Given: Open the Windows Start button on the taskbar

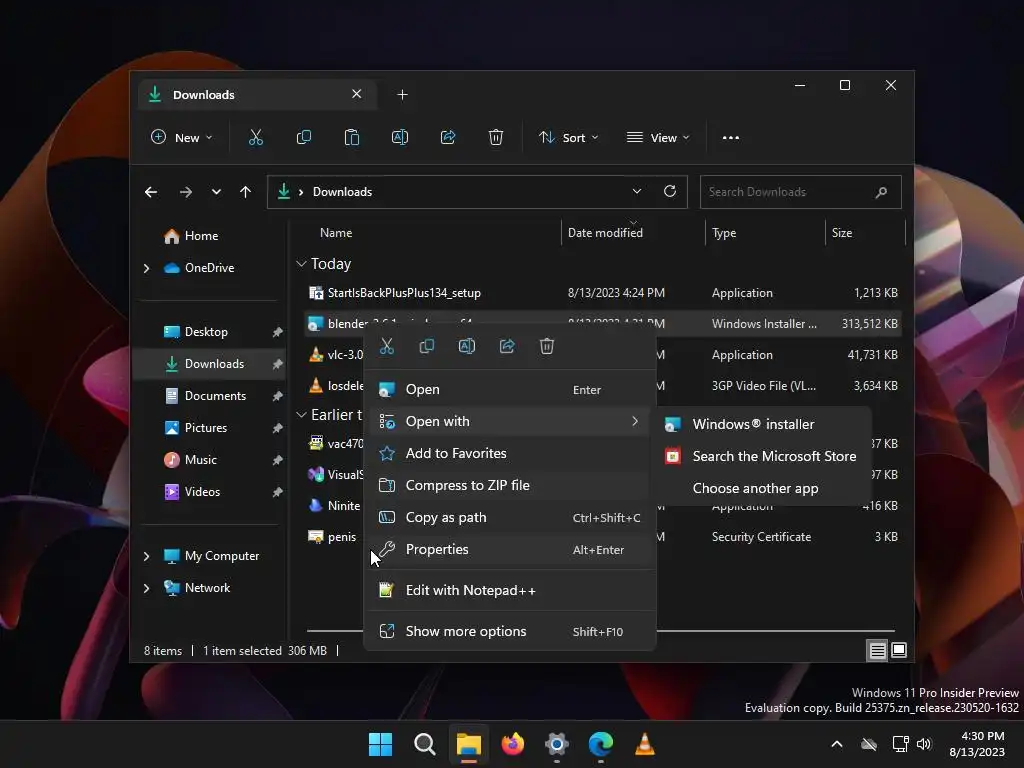Looking at the screenshot, I should 380,744.
